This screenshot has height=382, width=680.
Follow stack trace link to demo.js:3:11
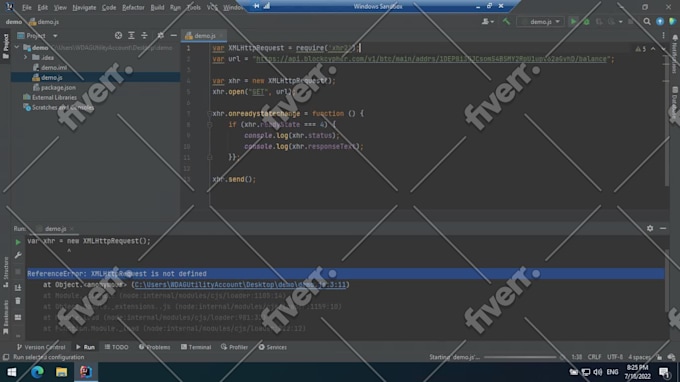coord(240,285)
